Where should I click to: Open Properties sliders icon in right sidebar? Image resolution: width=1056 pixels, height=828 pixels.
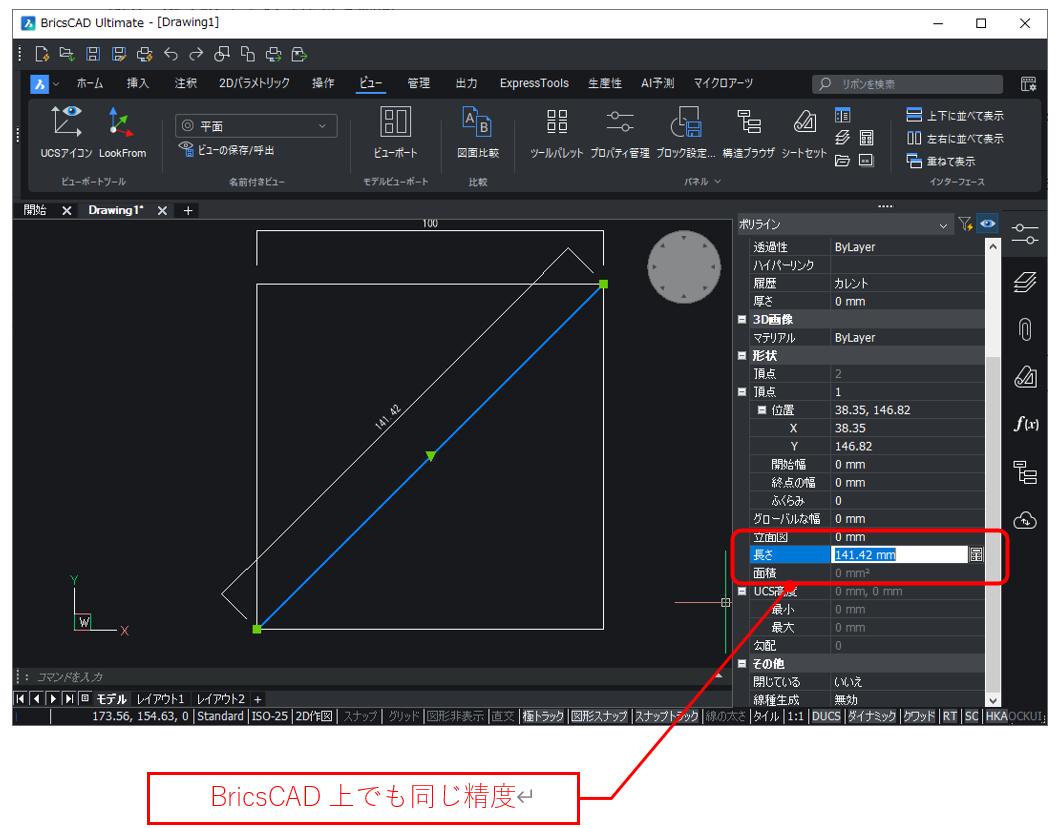1025,234
